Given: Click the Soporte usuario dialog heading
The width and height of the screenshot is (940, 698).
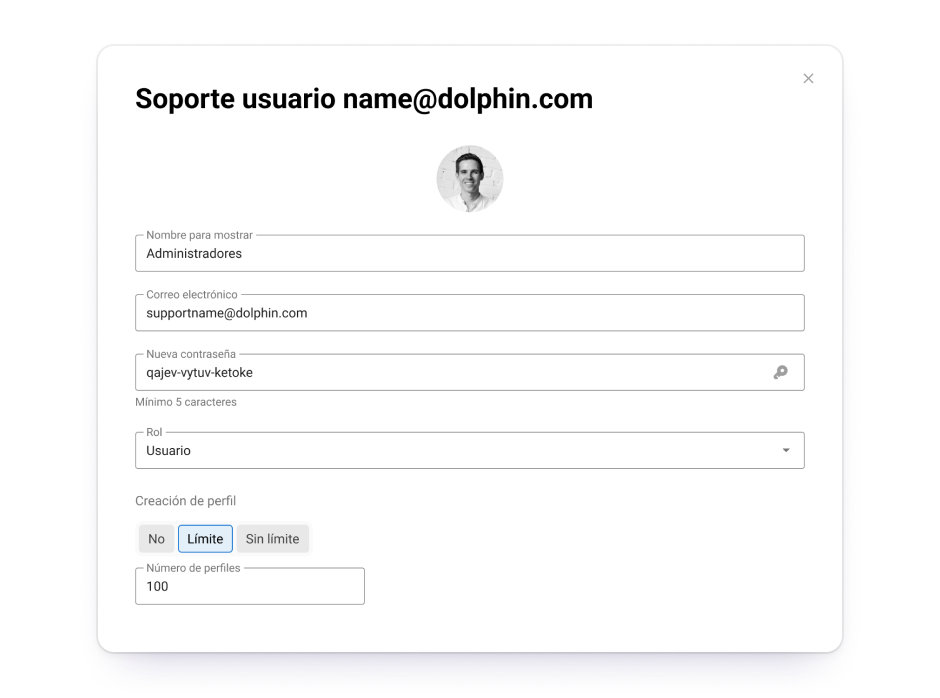Looking at the screenshot, I should click(x=364, y=99).
